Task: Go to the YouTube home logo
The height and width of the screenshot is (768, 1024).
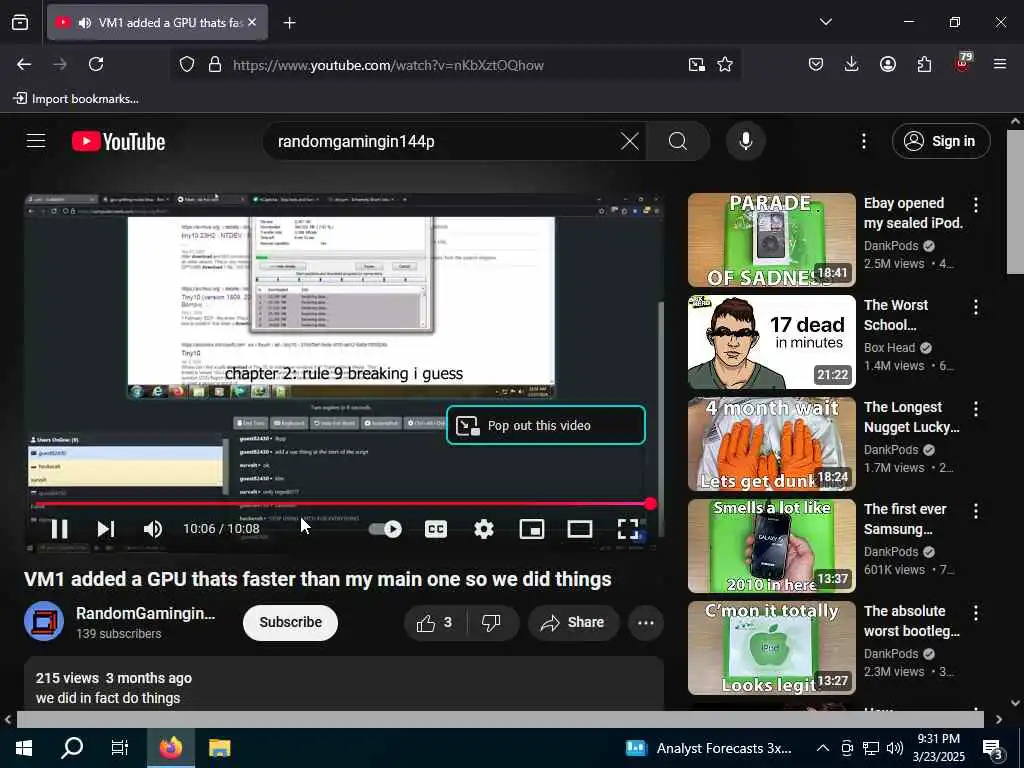Action: (119, 141)
